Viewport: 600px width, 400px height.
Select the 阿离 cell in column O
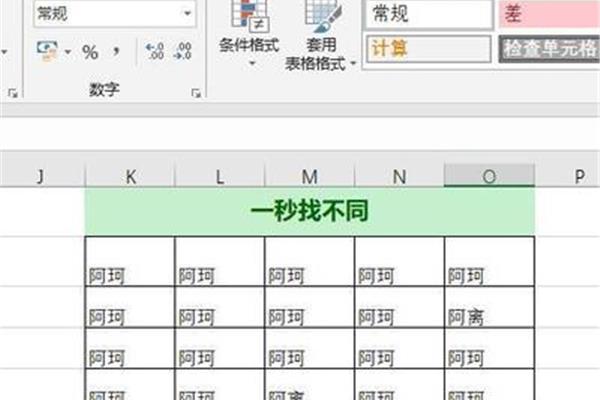click(489, 307)
